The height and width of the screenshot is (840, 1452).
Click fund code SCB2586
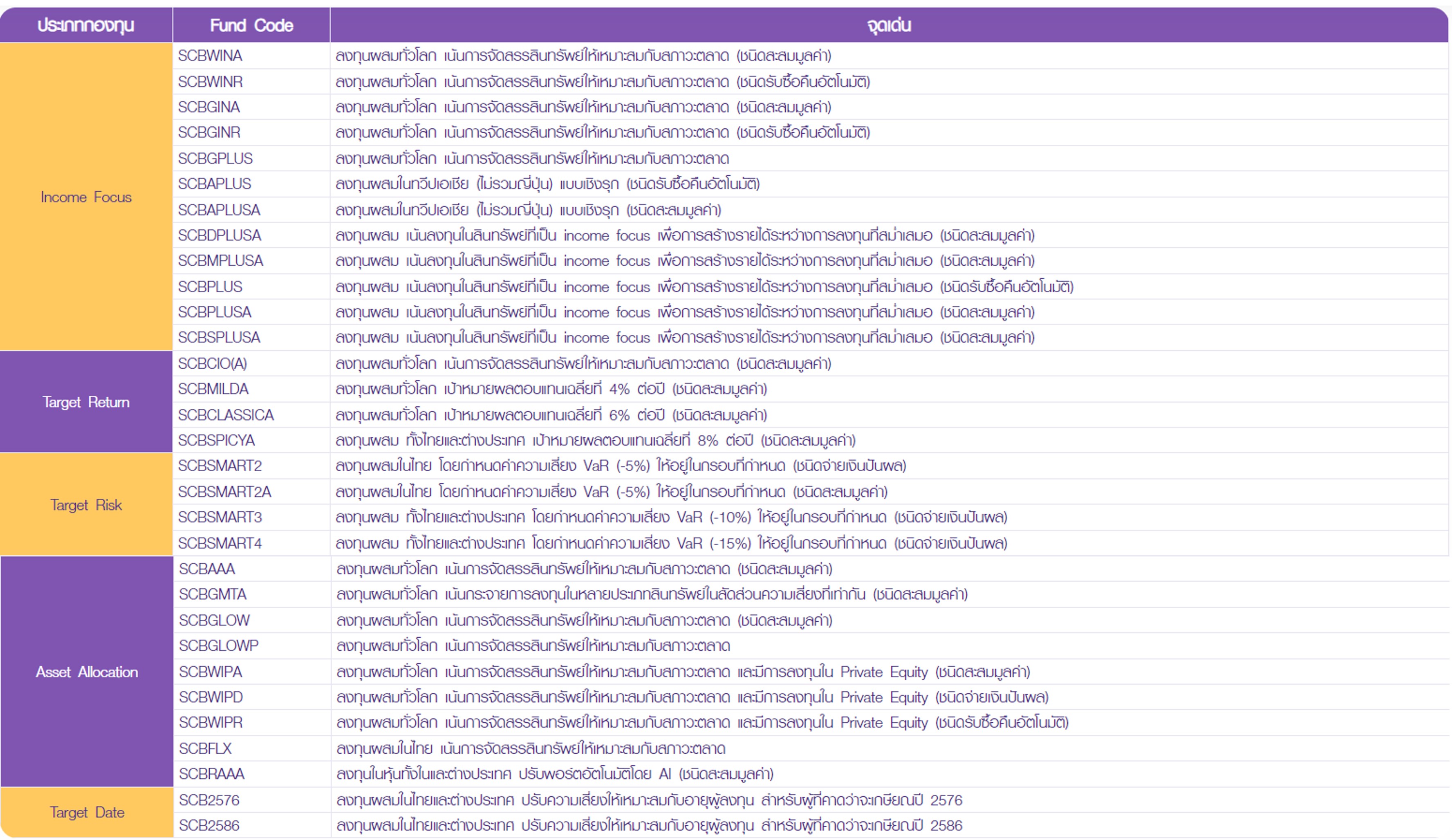coord(208,825)
